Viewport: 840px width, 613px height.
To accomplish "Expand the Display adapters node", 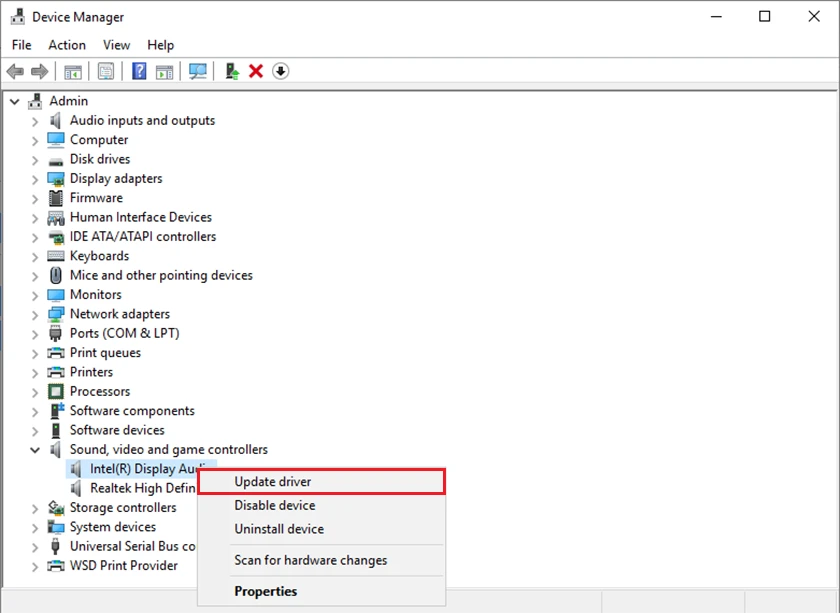I will (x=35, y=180).
